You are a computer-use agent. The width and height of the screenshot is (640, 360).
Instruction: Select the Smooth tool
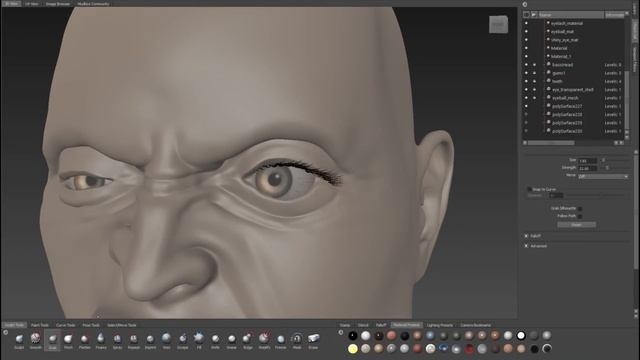tap(36, 340)
